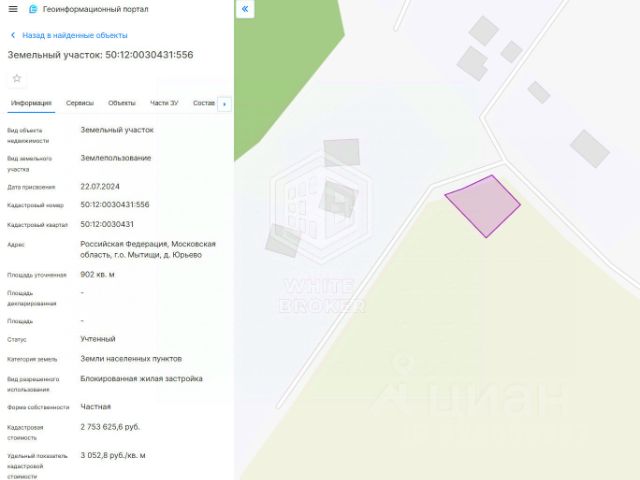Select the Состав tab
The image size is (640, 480).
[204, 103]
